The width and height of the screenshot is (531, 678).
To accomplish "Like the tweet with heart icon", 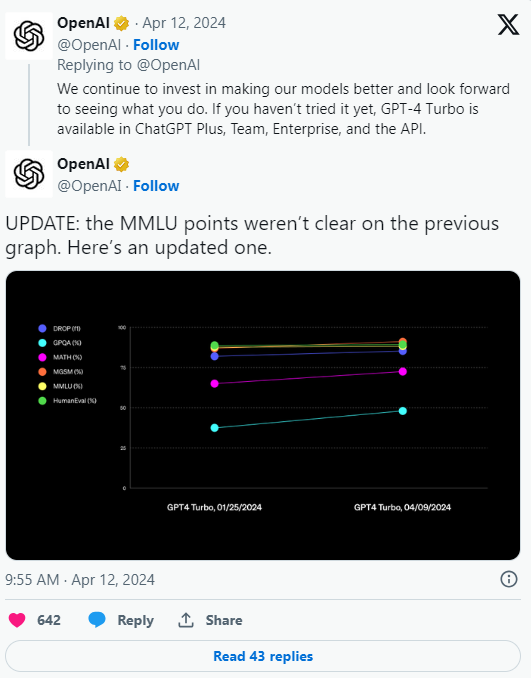I will click(x=17, y=620).
